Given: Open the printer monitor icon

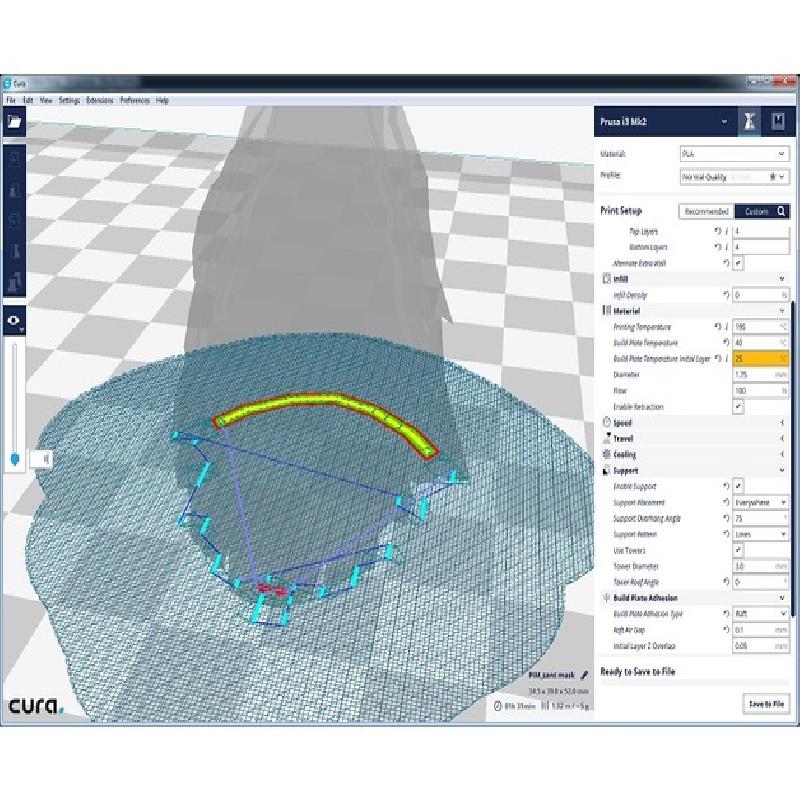Looking at the screenshot, I should coord(778,121).
